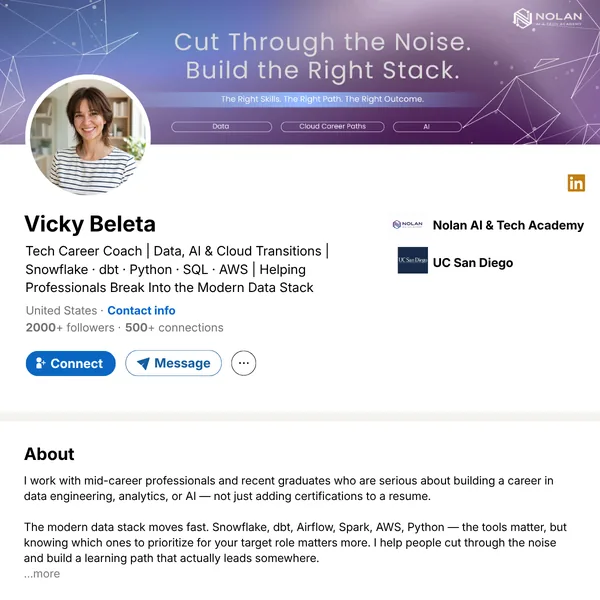
Task: Click the 2000+ followers count
Action: point(70,328)
